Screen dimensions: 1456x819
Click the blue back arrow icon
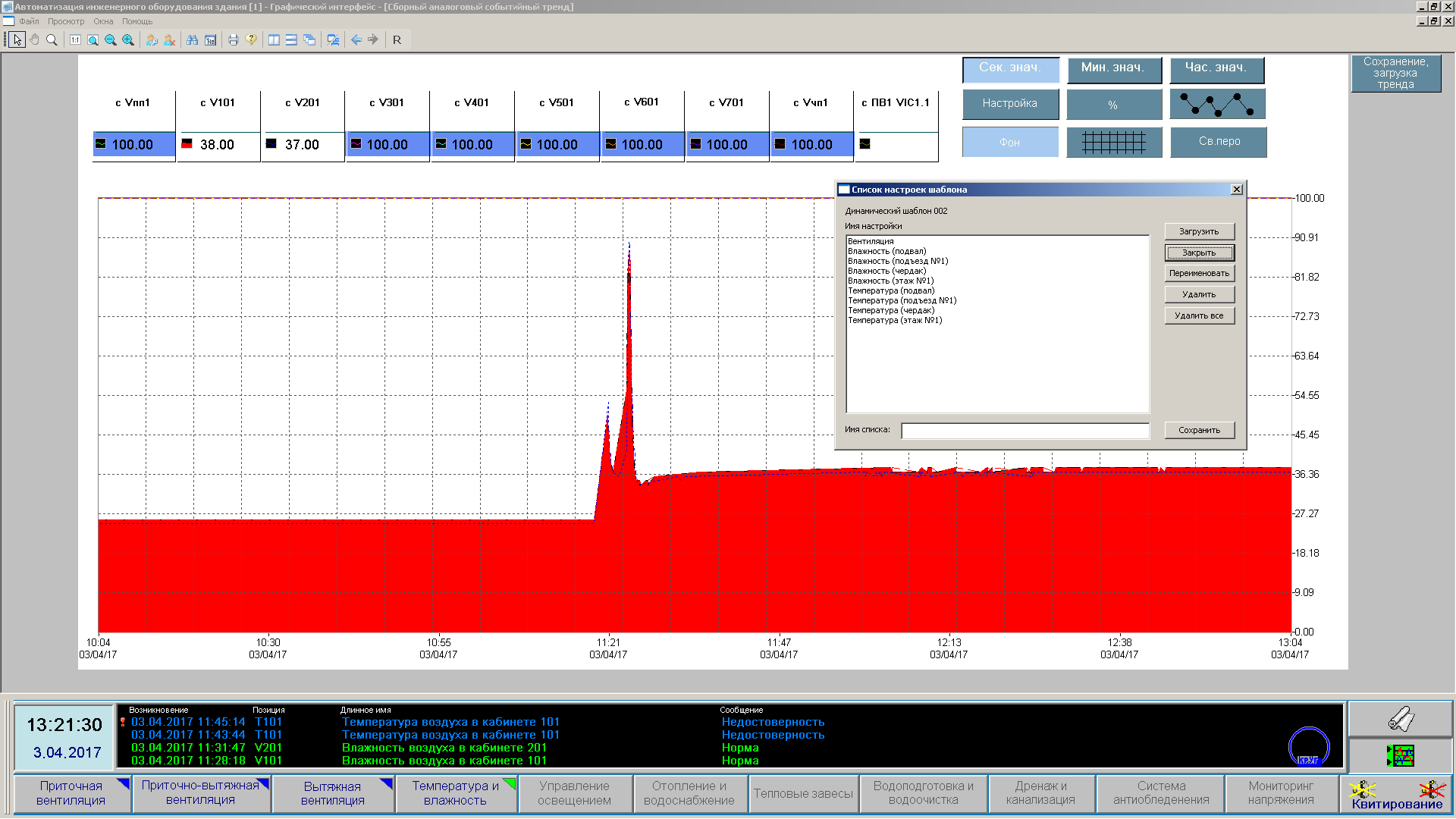click(356, 40)
